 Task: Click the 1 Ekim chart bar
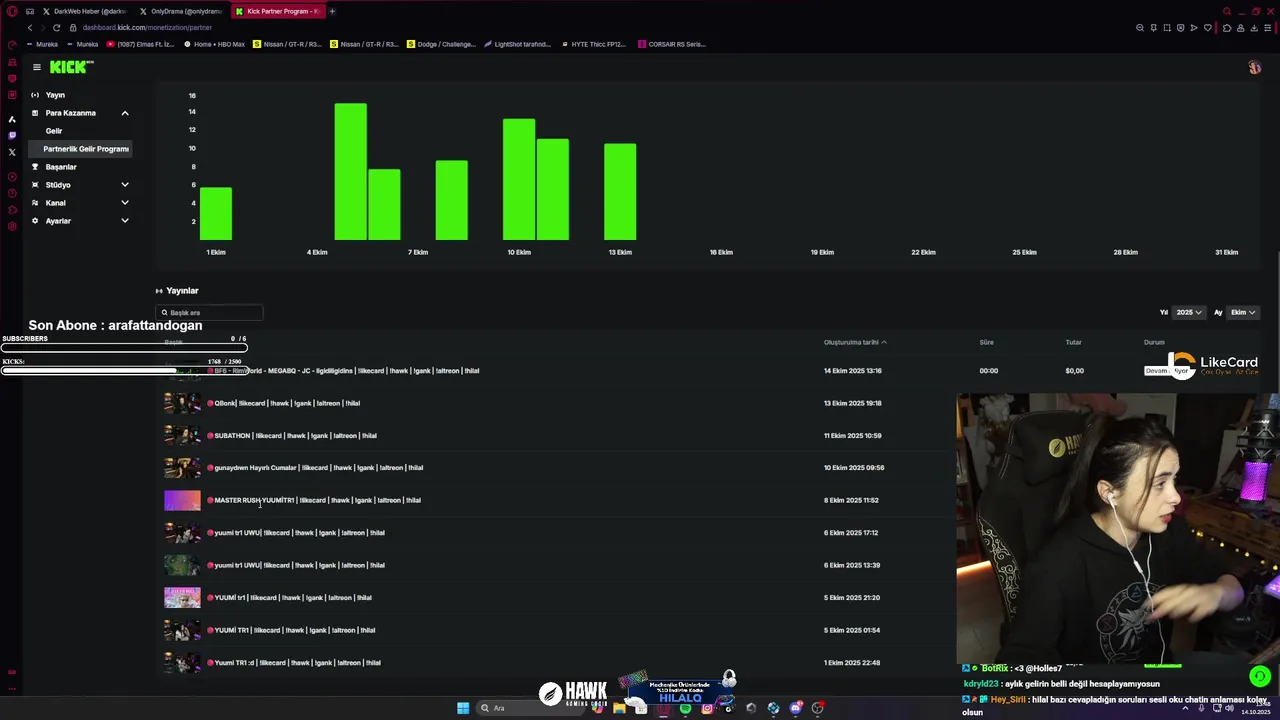pyautogui.click(x=216, y=214)
